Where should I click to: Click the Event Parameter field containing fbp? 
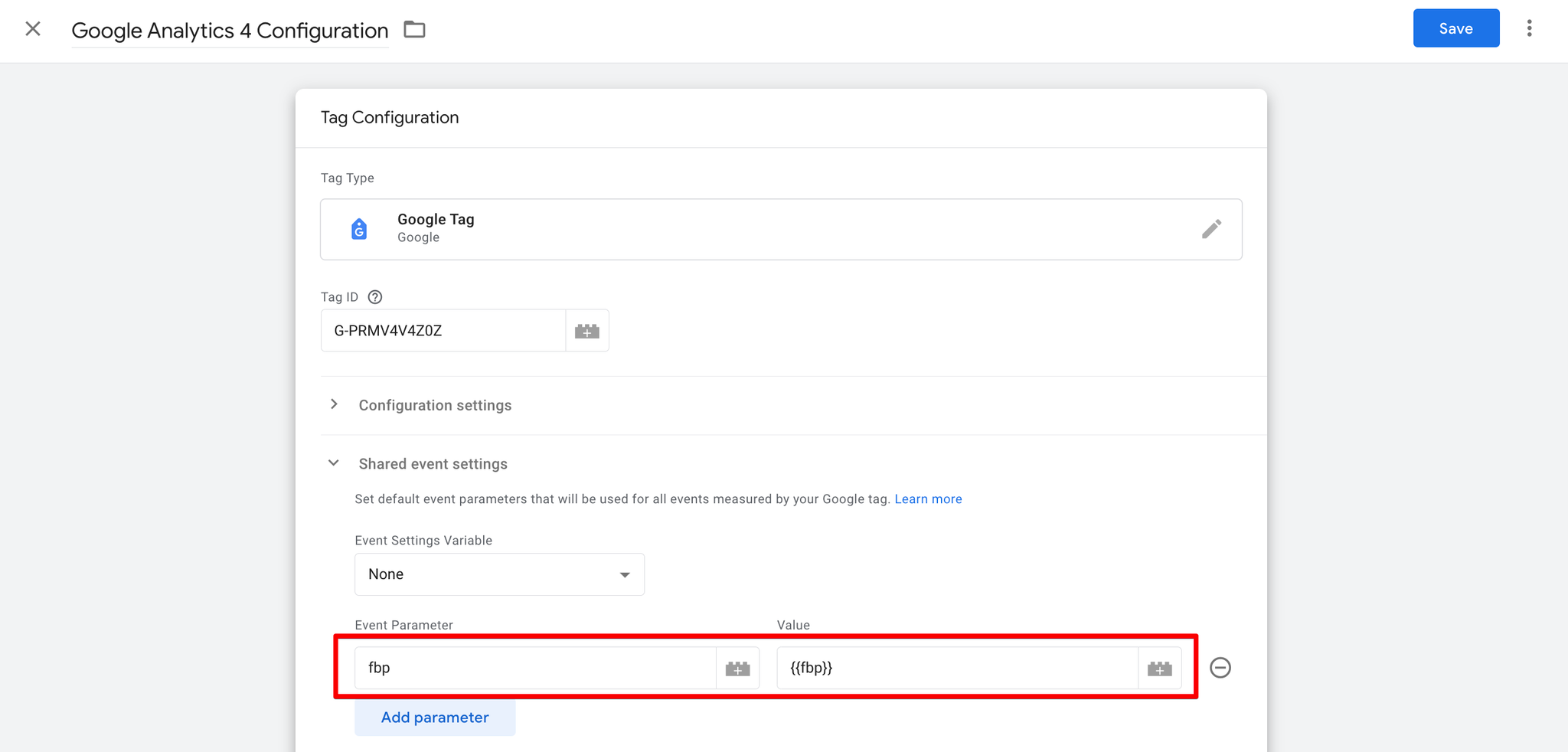click(x=534, y=668)
